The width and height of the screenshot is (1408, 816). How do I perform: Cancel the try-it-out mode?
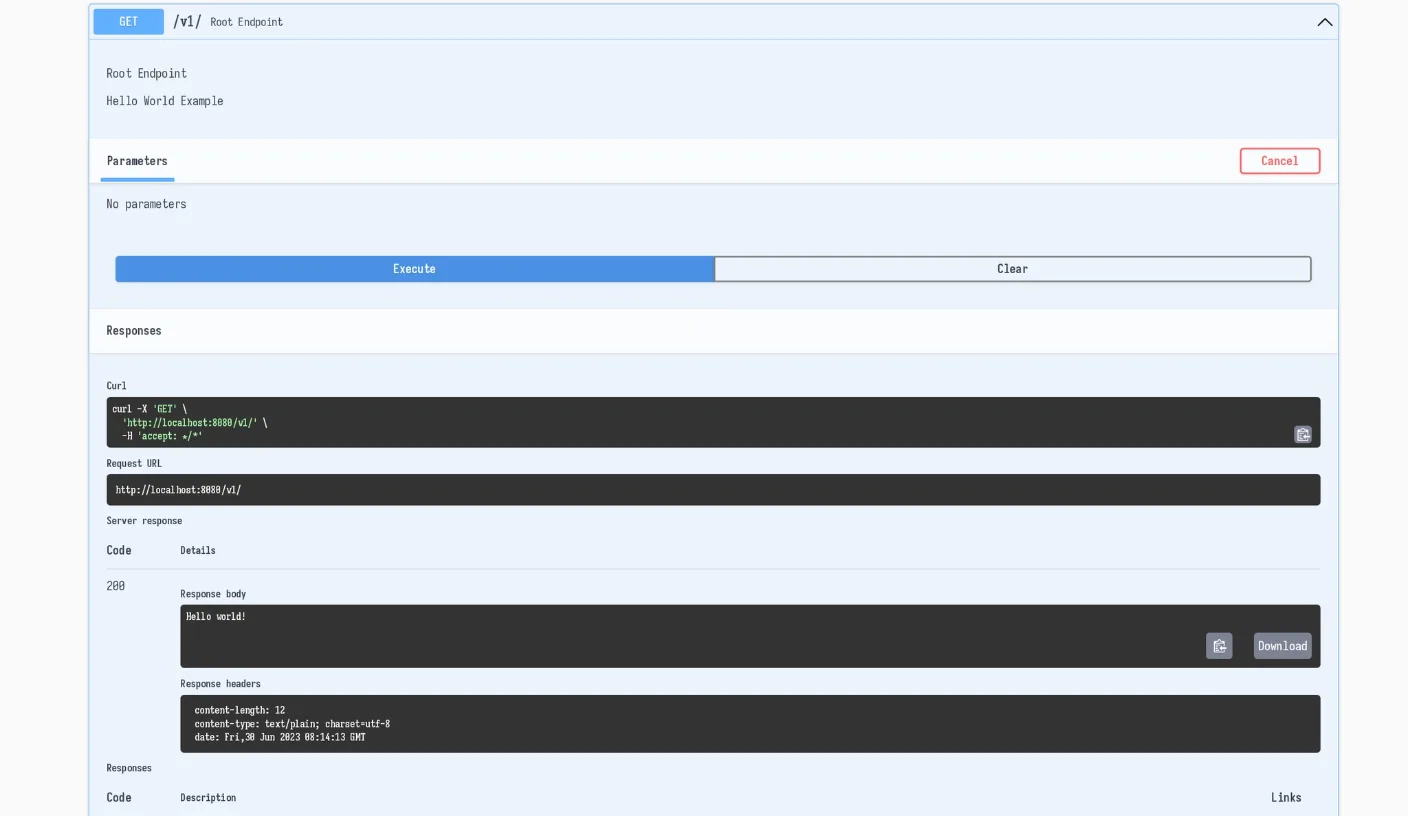[1280, 161]
